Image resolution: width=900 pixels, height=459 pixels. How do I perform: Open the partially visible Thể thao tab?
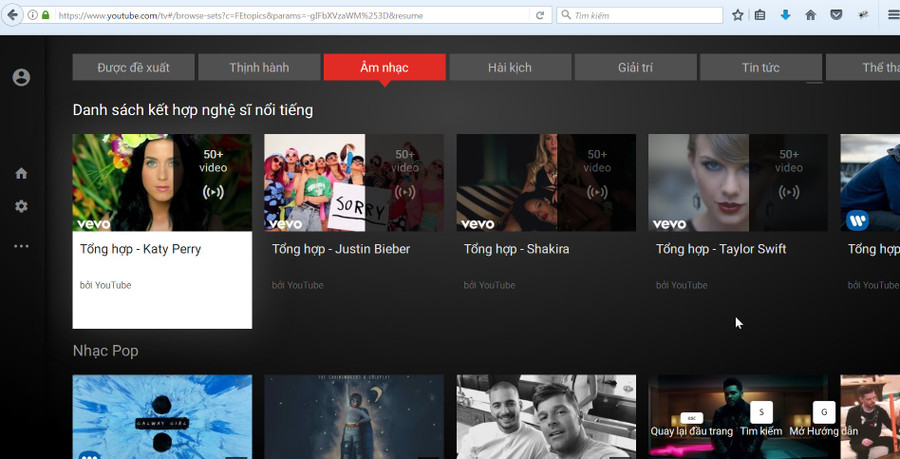863,67
